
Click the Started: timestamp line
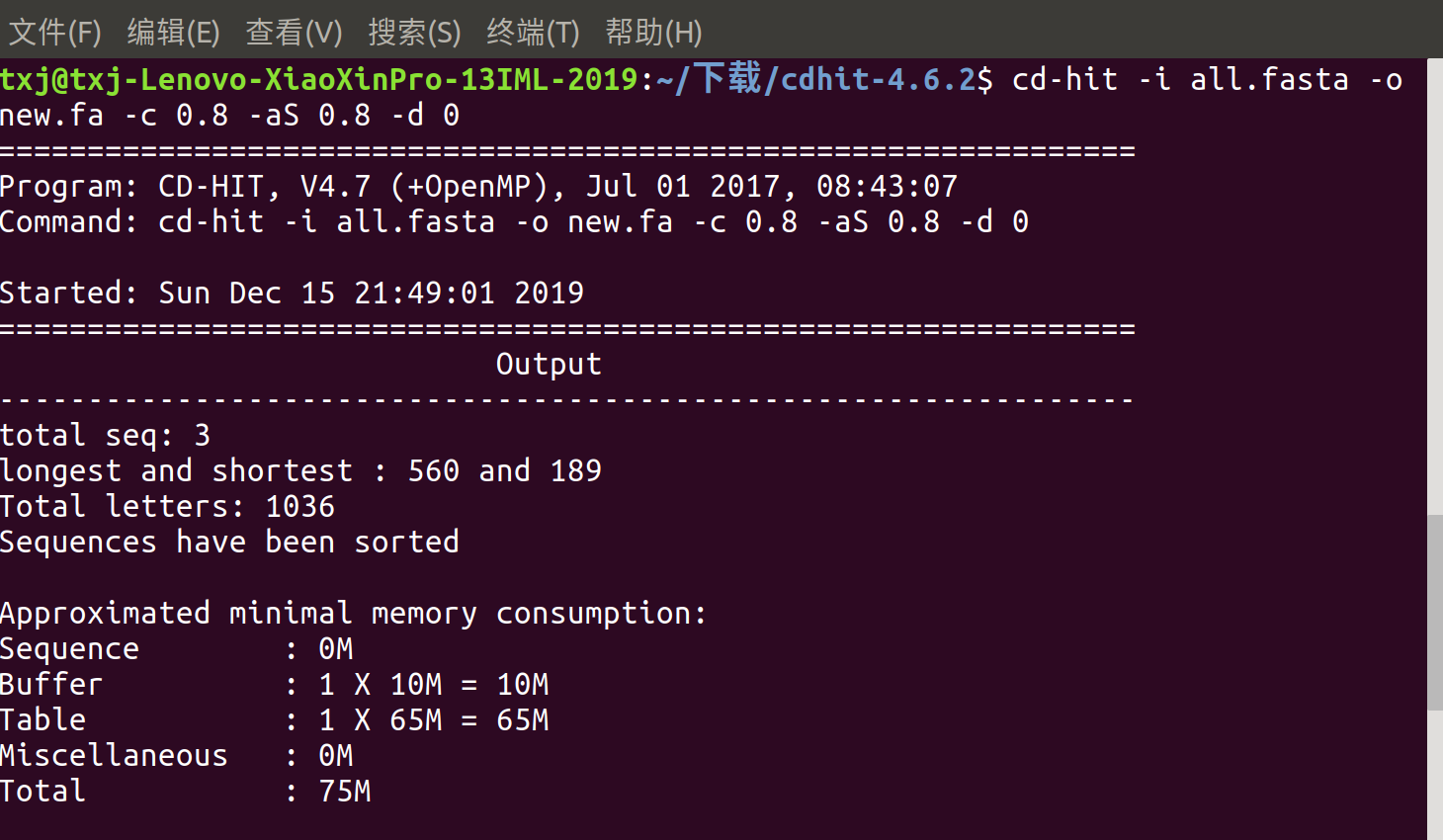[292, 293]
